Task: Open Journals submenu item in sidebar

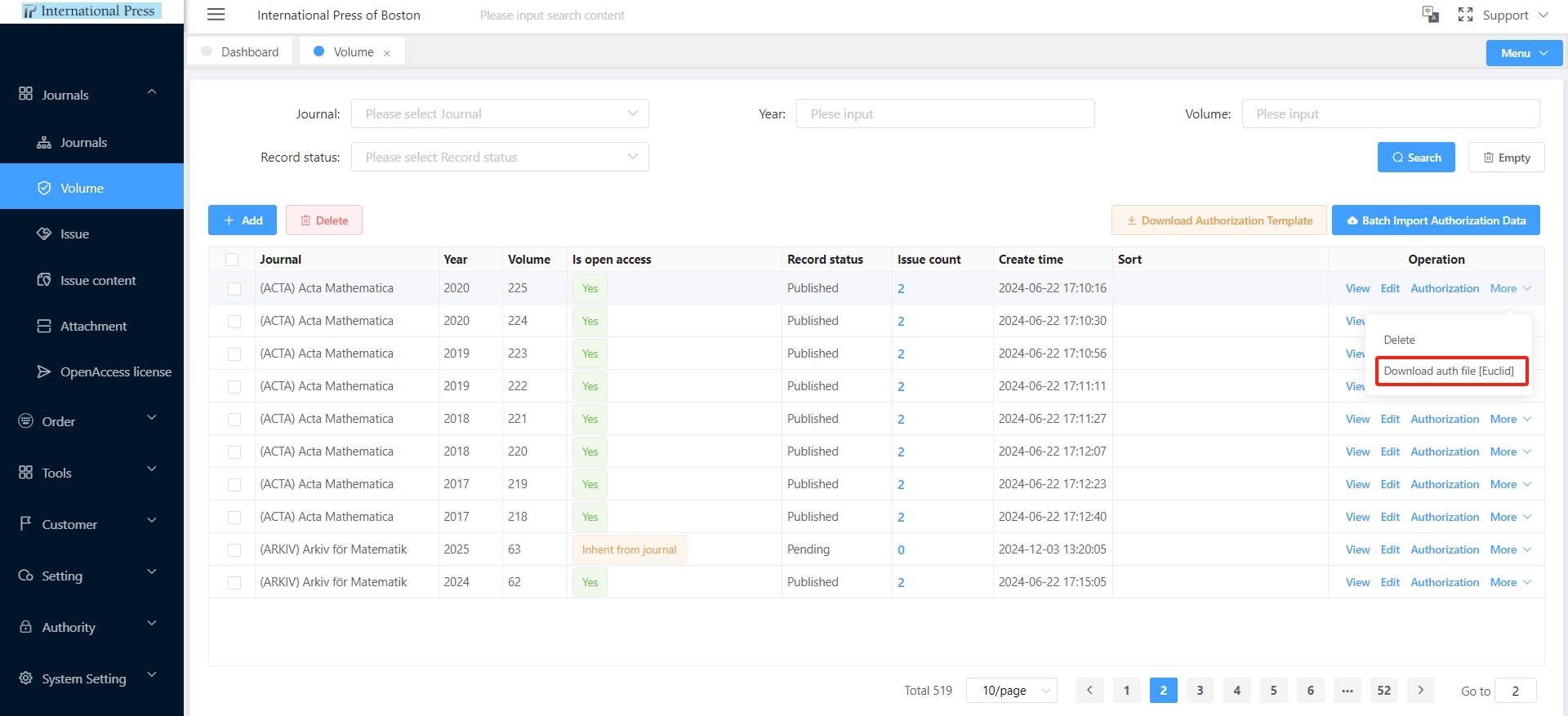Action: tap(91, 142)
